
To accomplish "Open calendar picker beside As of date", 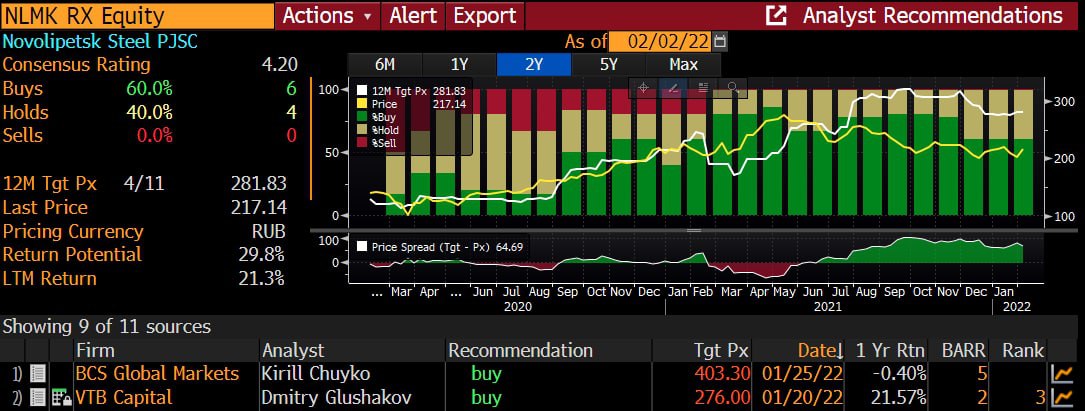I will [720, 42].
